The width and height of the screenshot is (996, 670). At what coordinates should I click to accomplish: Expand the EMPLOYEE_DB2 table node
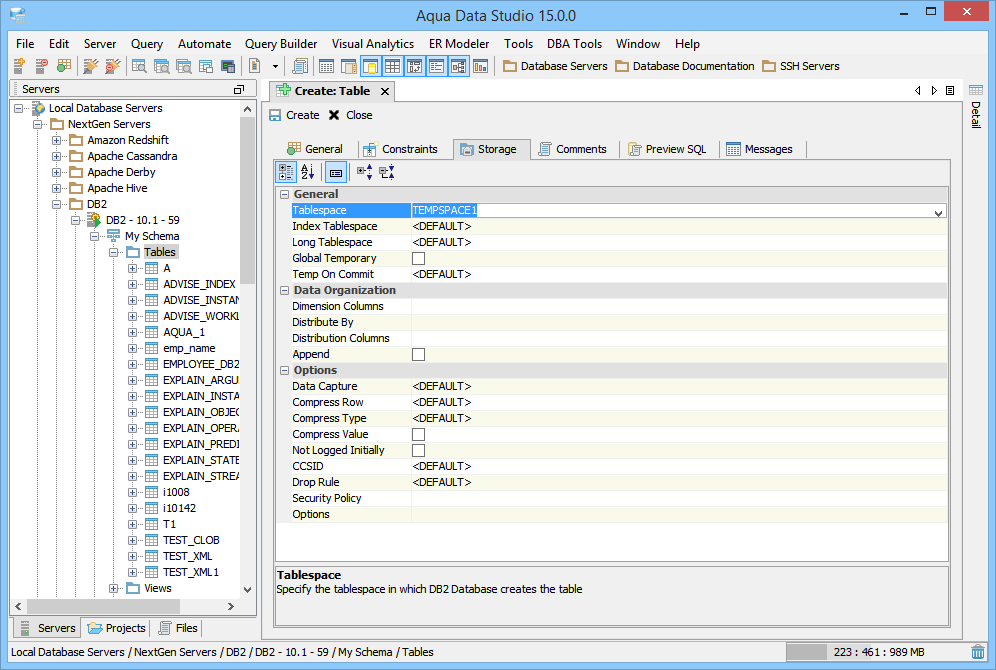132,365
